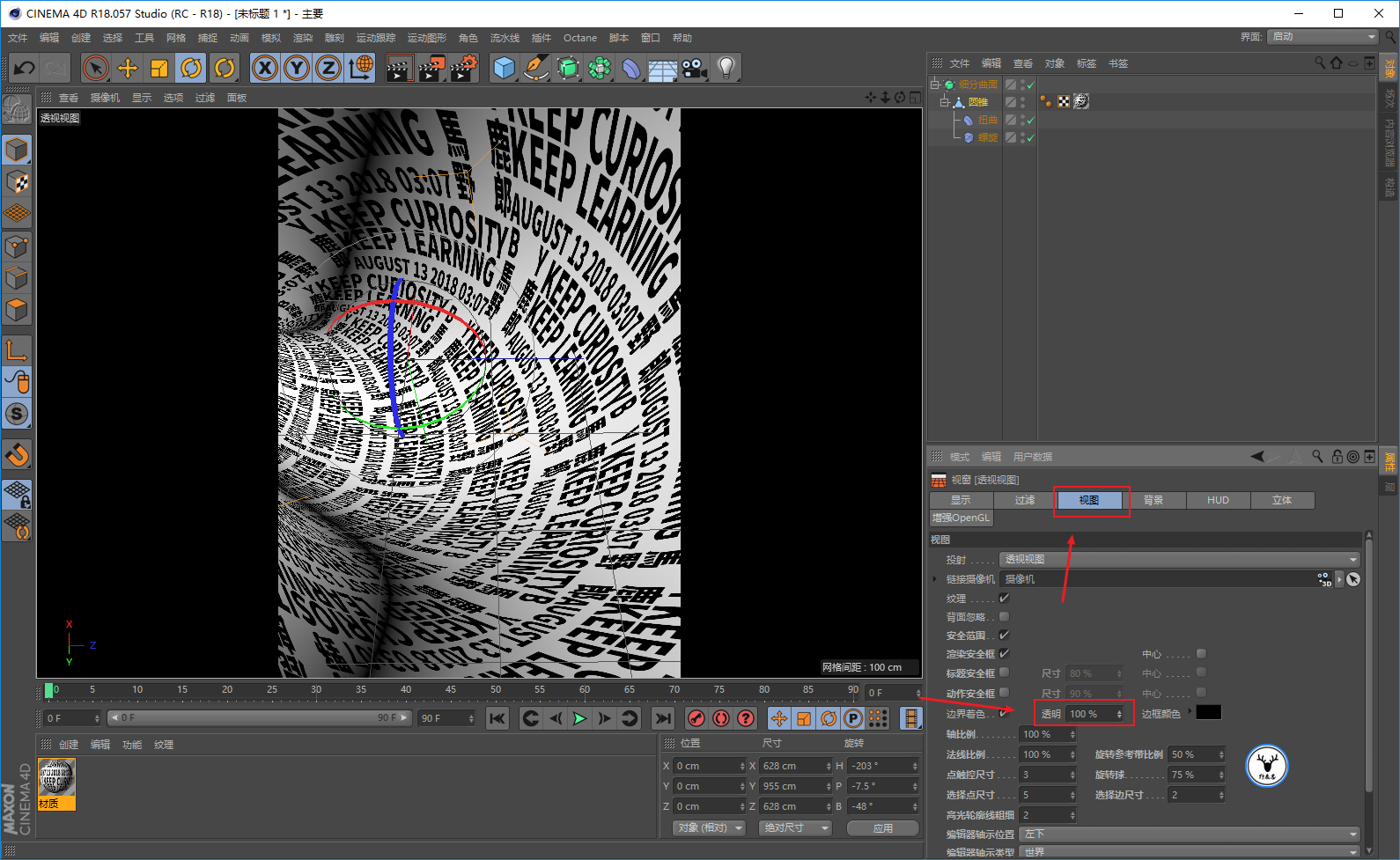Toggle the 细分曲面 enable checkmark
This screenshot has width=1400, height=860.
pos(1029,85)
